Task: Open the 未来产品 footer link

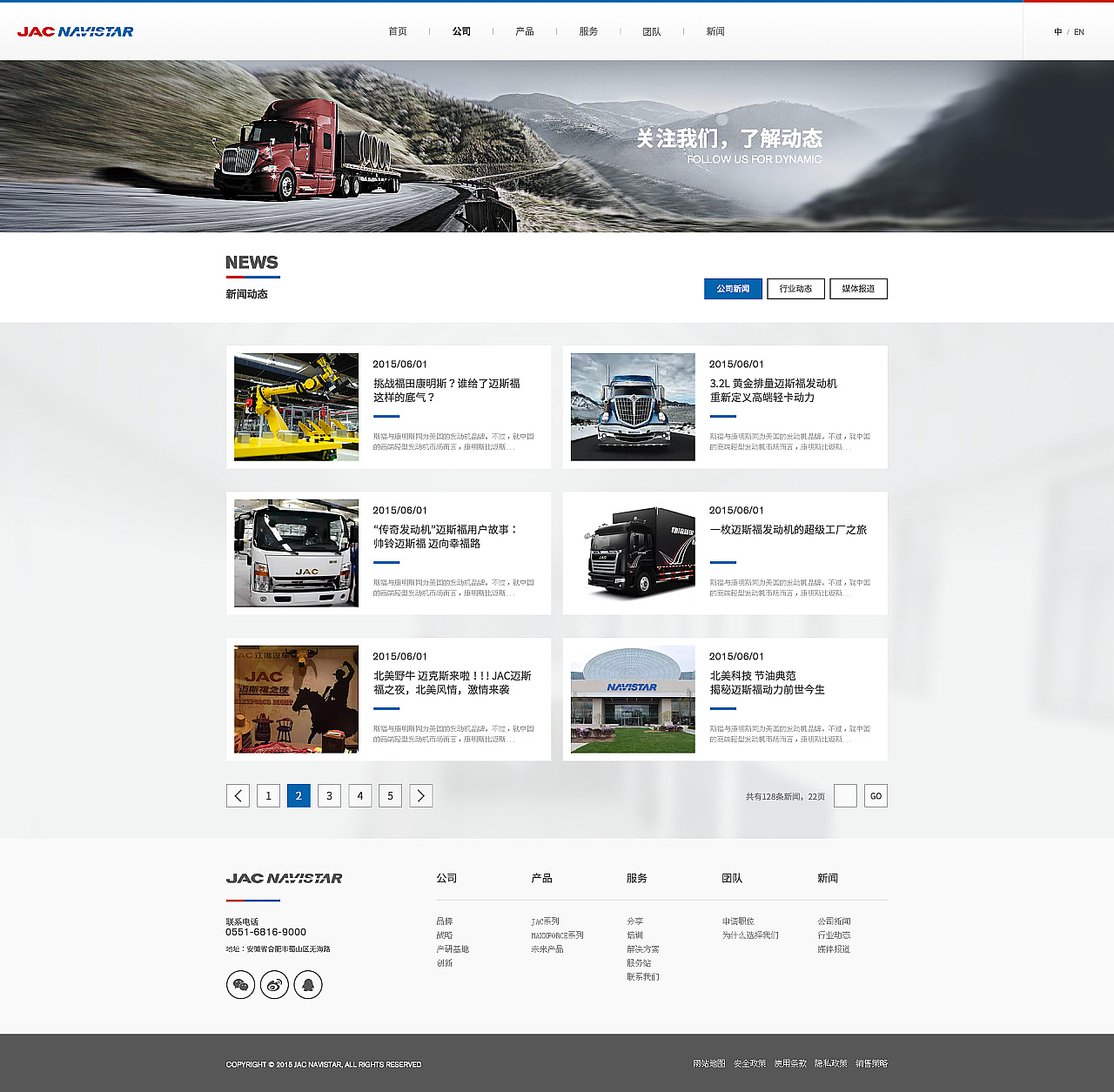Action: click(x=547, y=949)
